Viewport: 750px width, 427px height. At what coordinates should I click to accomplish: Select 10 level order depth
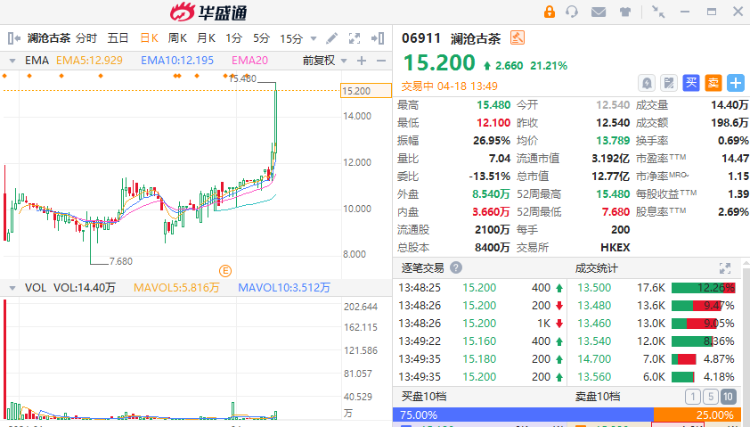pyautogui.click(x=728, y=396)
